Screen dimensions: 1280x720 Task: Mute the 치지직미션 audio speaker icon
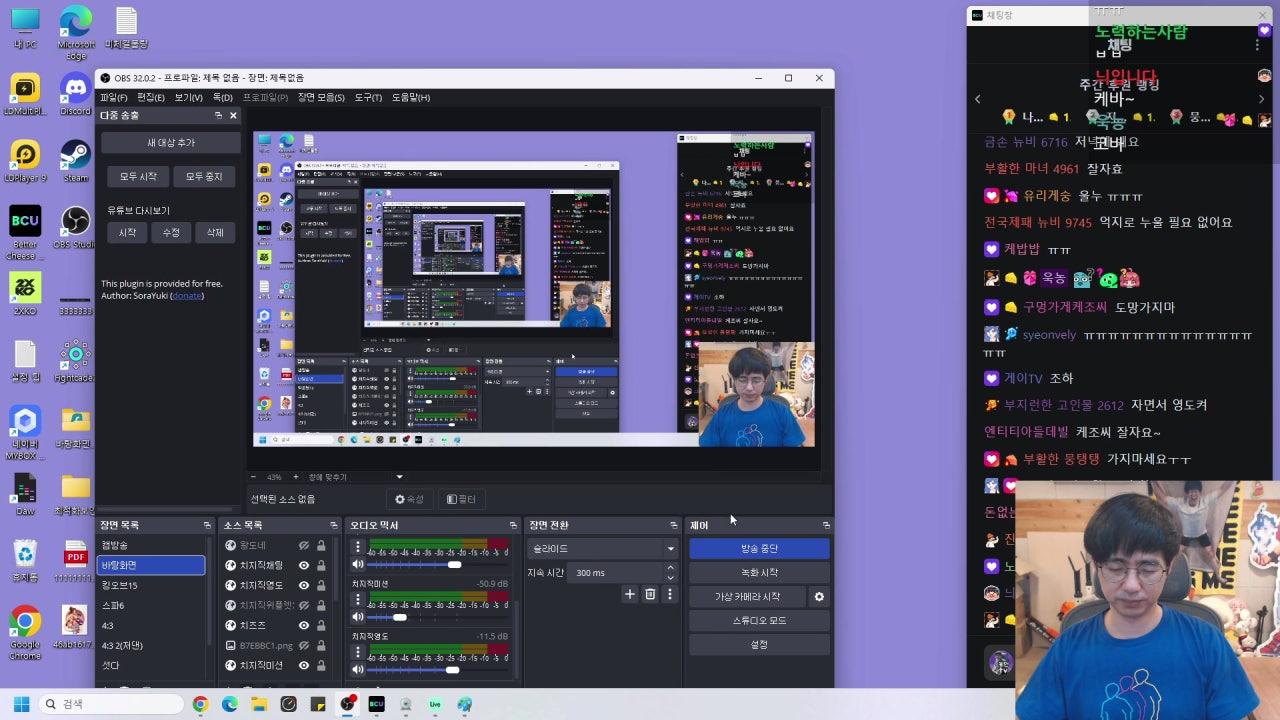click(358, 617)
